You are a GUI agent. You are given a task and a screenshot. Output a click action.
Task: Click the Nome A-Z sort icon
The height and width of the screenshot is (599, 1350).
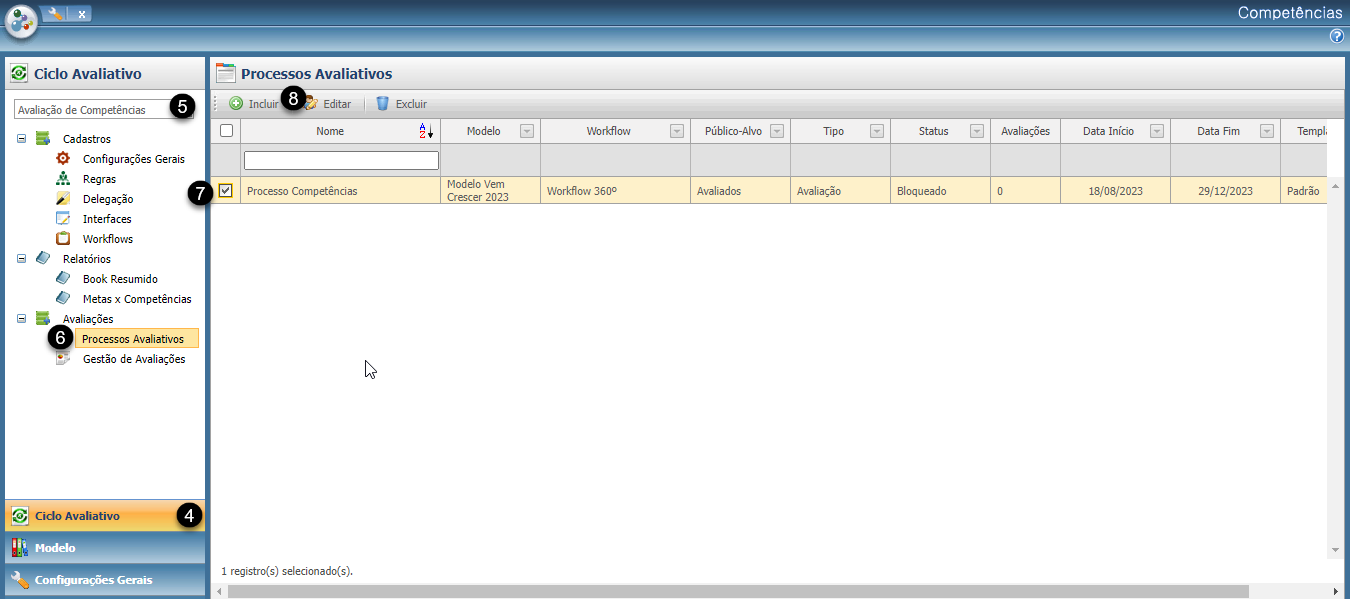click(426, 131)
